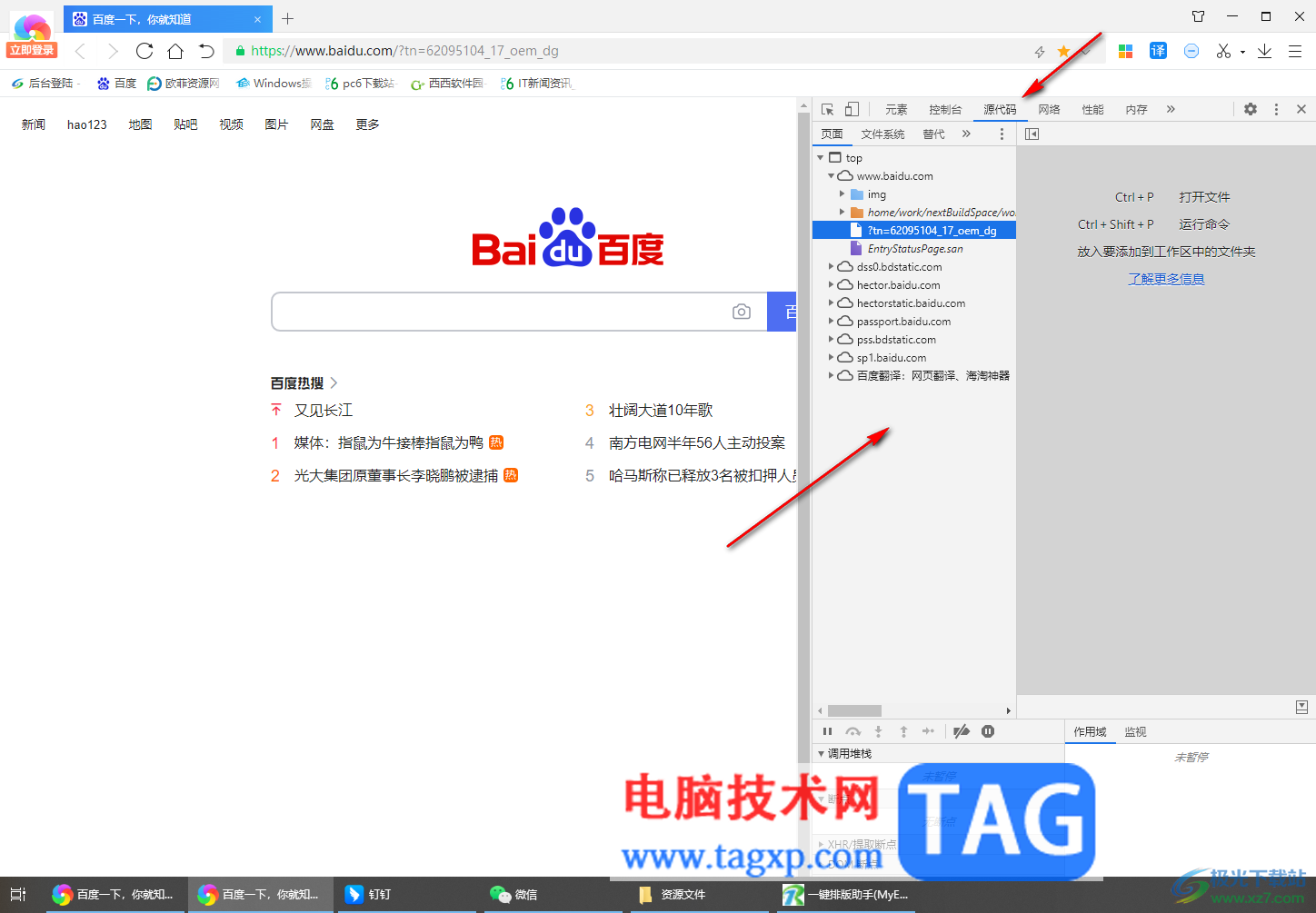Select the 替代 overrides tab
1316x913 pixels.
coord(933,134)
